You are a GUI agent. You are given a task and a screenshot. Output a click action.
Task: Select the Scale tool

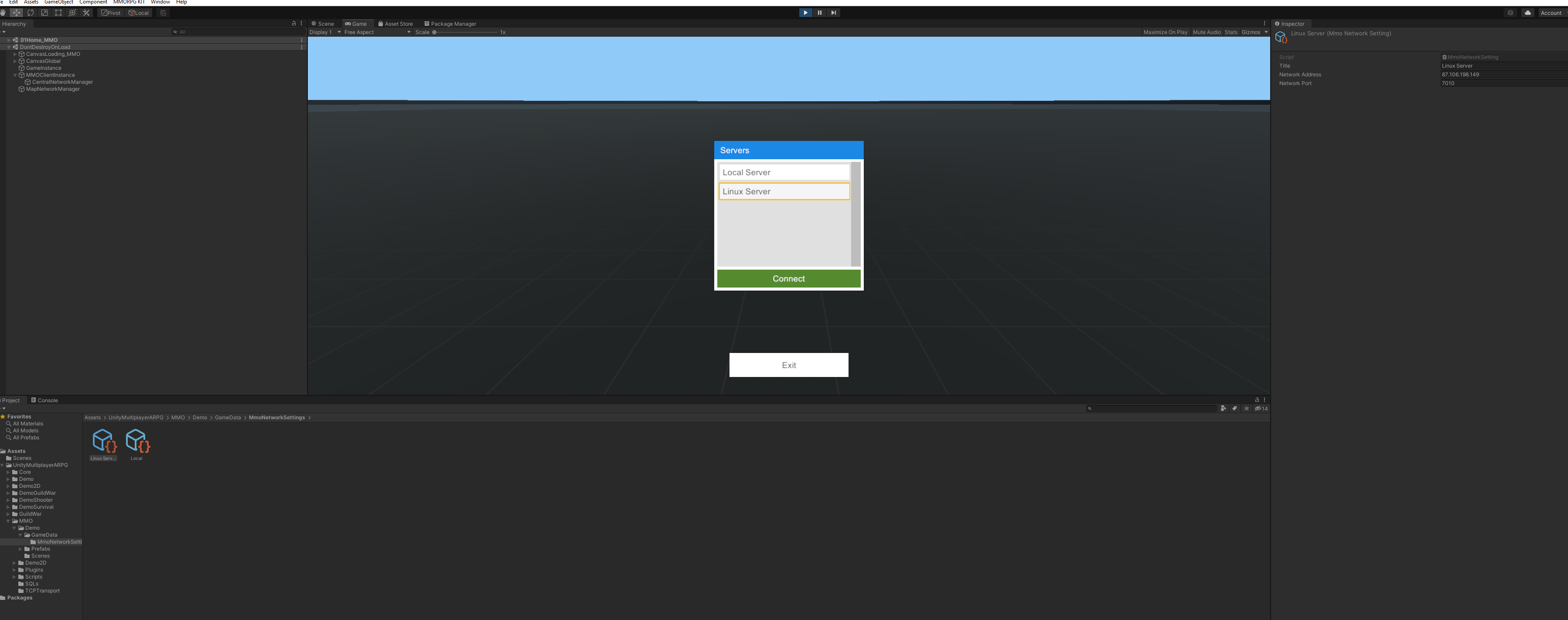[x=44, y=12]
